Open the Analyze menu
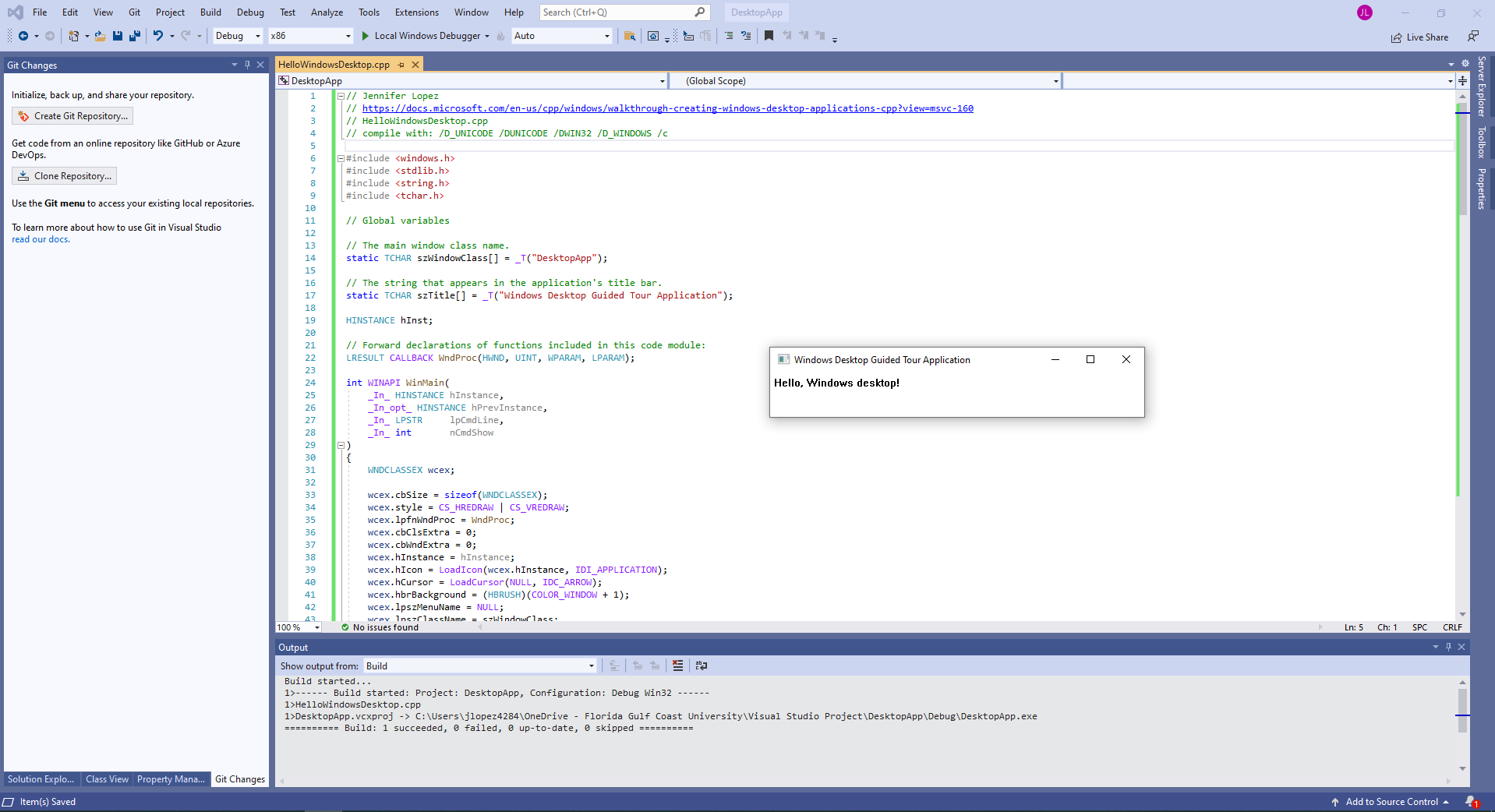 pos(327,12)
